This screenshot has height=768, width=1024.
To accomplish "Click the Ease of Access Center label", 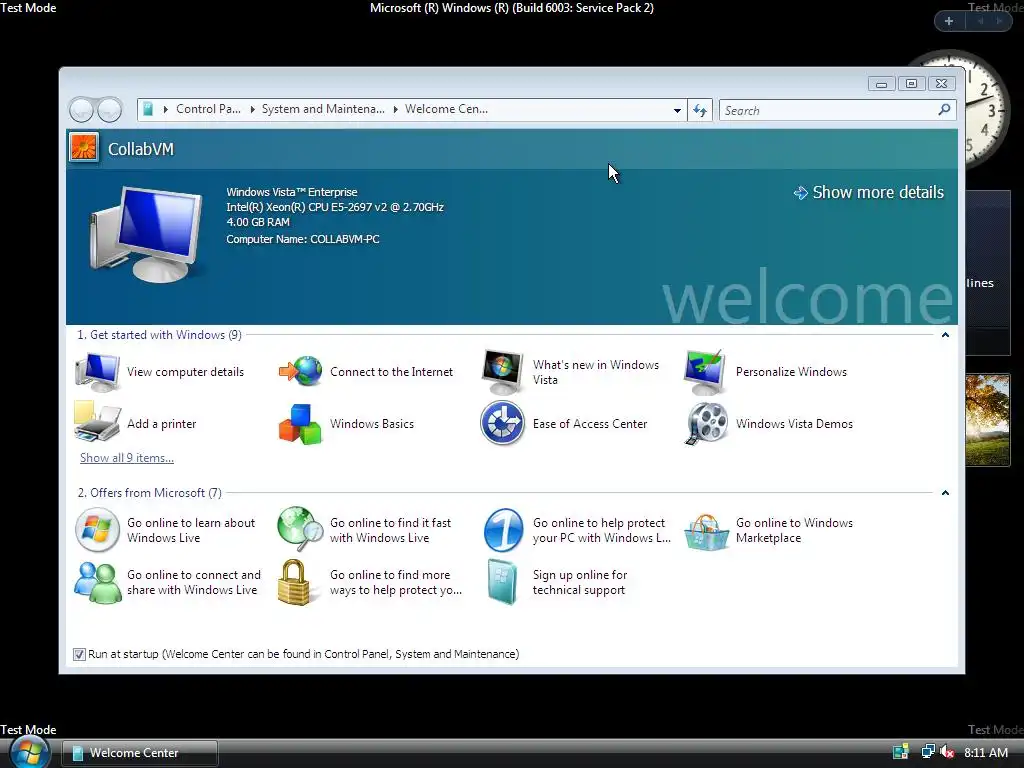I will pyautogui.click(x=590, y=424).
